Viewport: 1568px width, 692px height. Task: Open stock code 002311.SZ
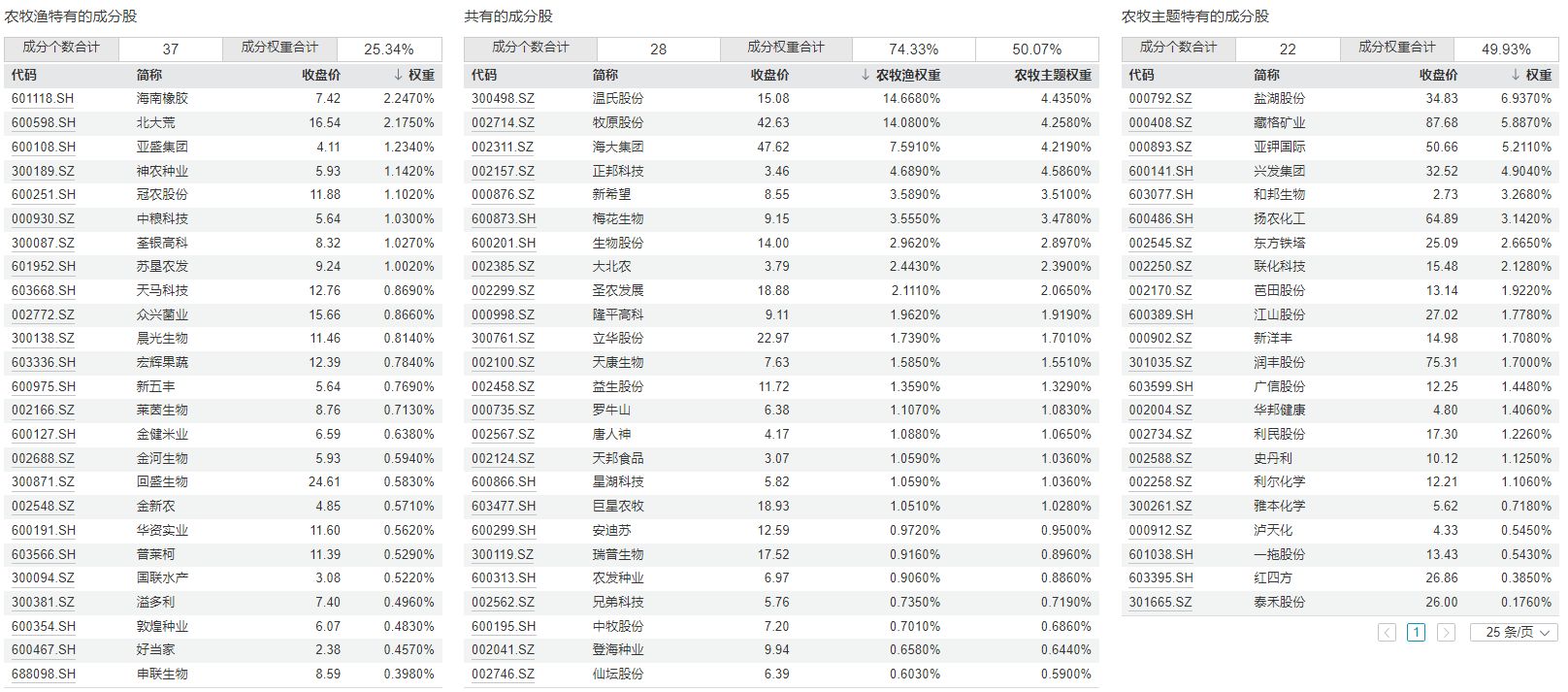tap(503, 147)
